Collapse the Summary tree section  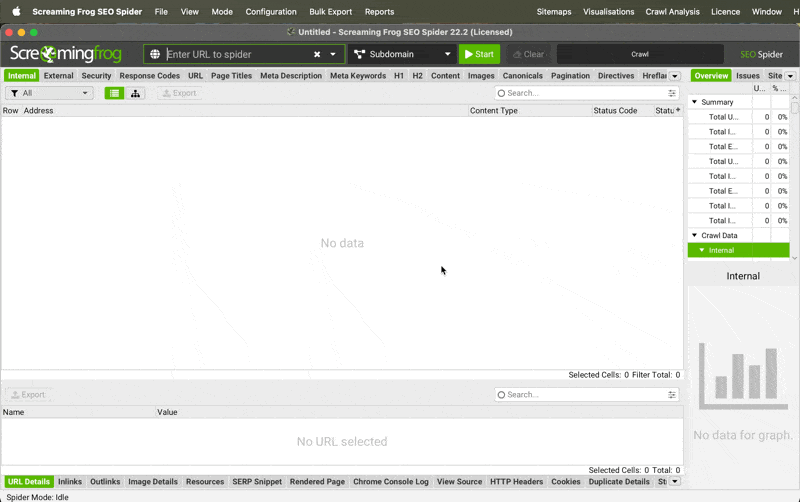[695, 102]
